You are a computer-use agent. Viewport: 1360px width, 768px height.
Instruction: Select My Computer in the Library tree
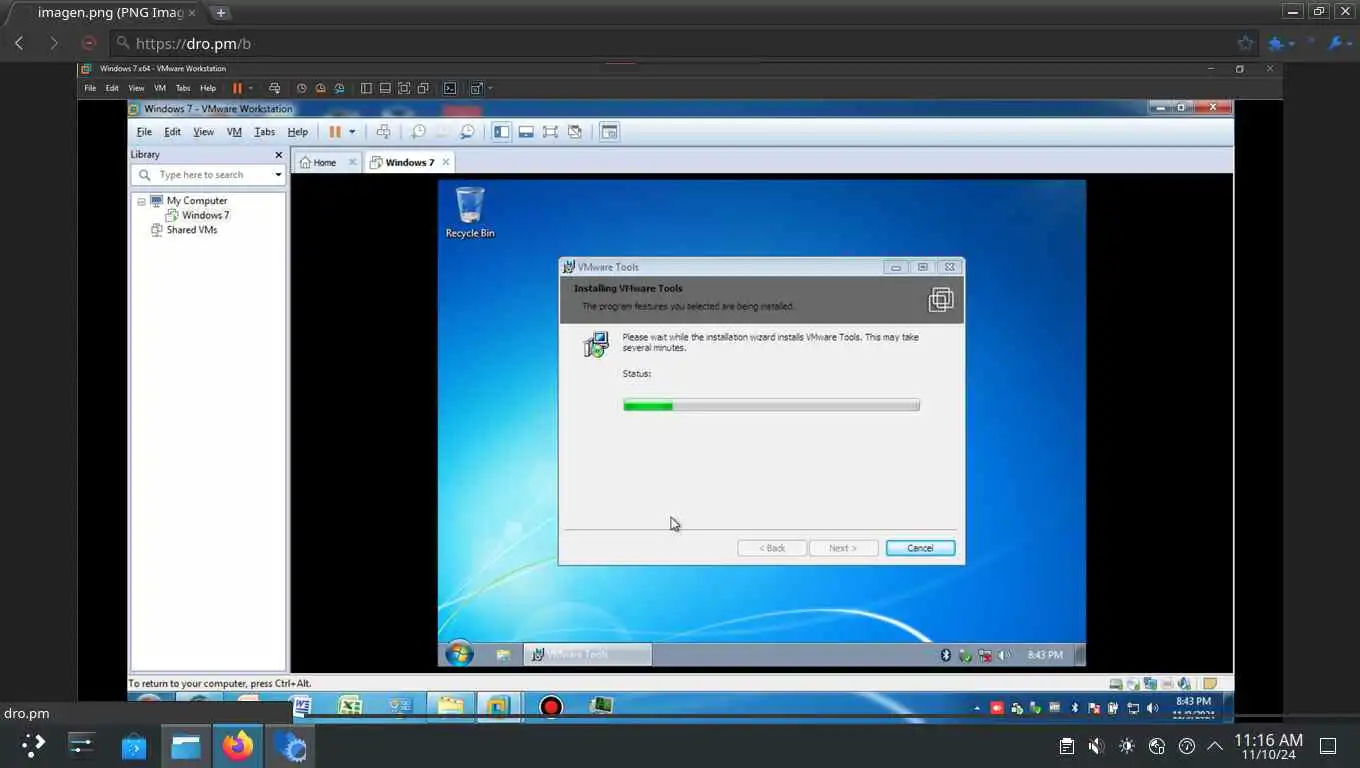[x=197, y=201]
